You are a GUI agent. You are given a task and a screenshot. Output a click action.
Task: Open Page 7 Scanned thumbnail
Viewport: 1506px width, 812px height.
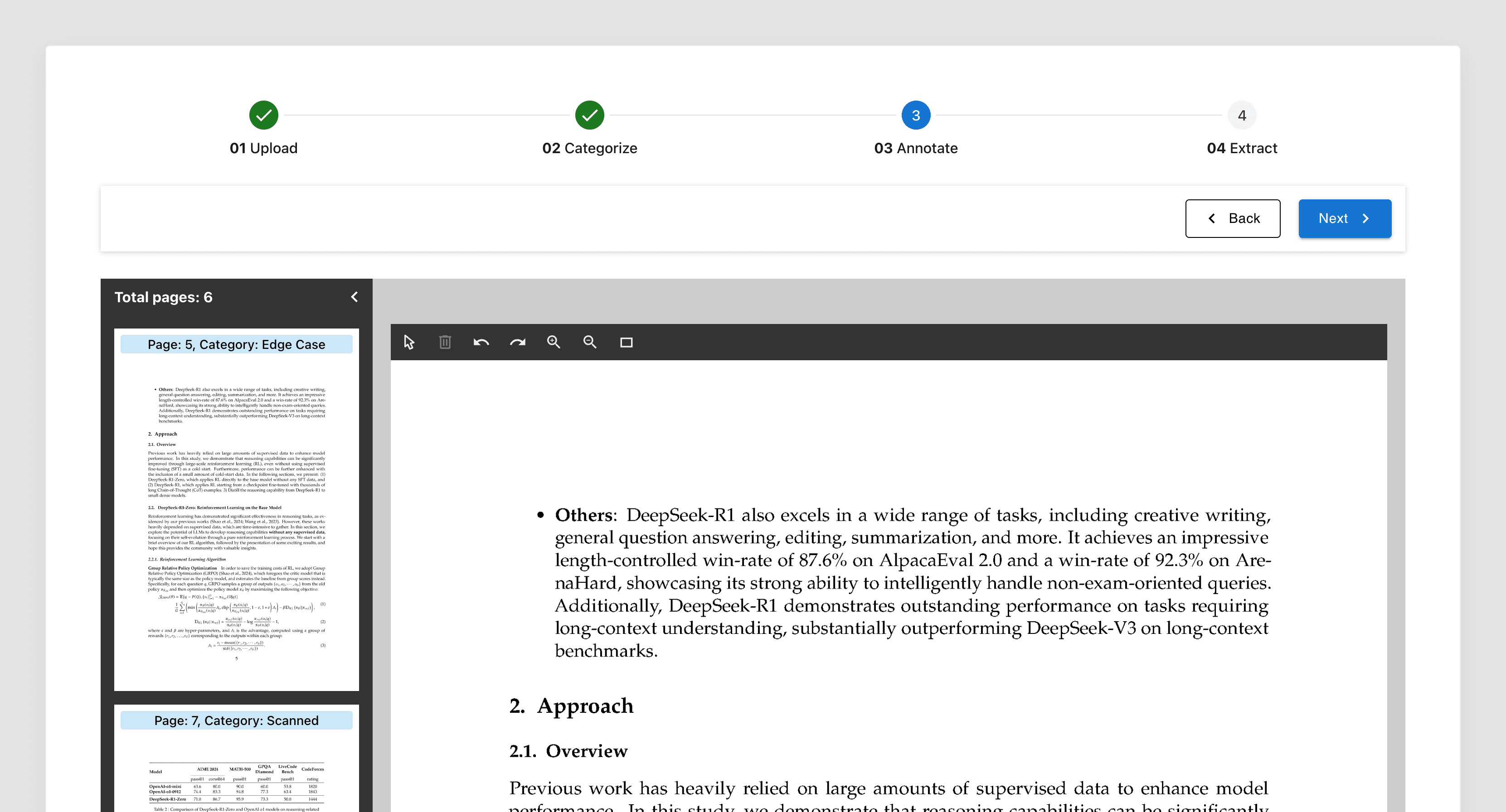[236, 758]
